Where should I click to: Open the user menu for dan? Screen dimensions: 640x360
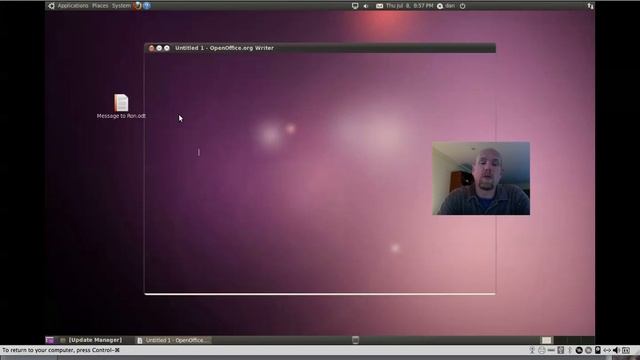pos(446,6)
